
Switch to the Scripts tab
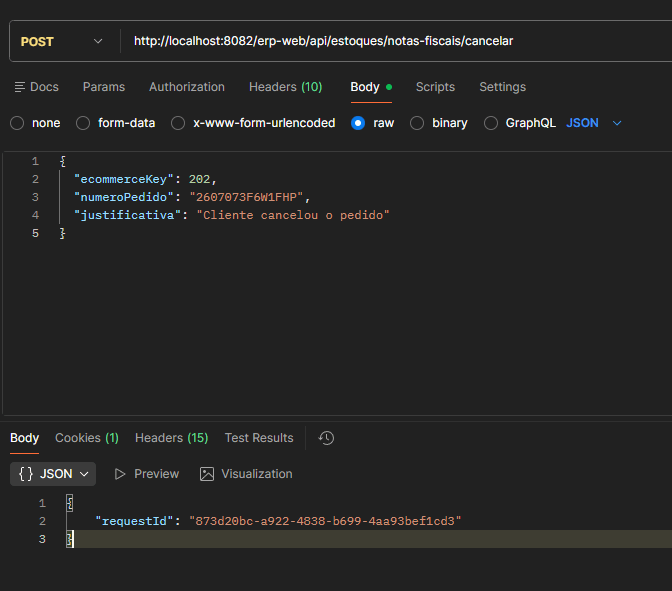pos(435,87)
